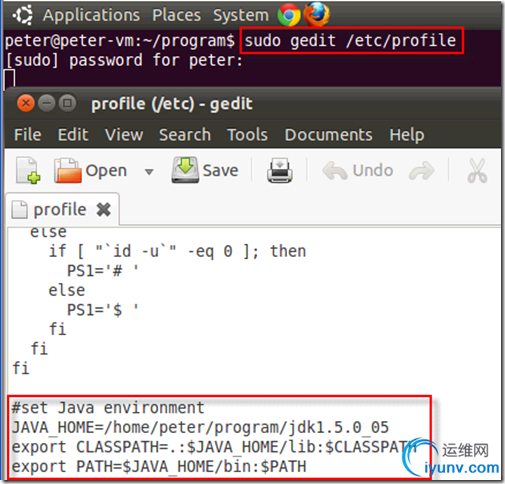505x484 pixels.
Task: Click the Open file icon in toolbar
Action: click(x=68, y=170)
